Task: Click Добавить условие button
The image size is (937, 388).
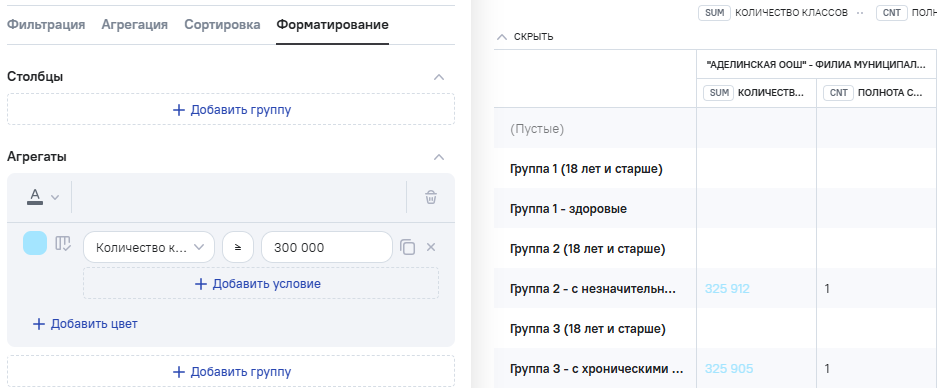Action: tap(261, 283)
